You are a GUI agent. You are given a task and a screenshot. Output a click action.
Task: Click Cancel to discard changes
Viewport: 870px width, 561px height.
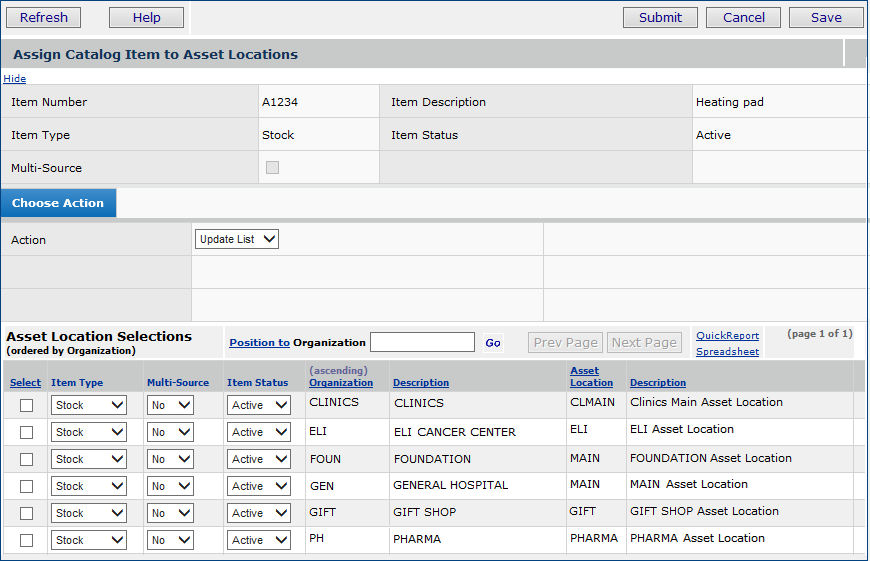[x=743, y=17]
